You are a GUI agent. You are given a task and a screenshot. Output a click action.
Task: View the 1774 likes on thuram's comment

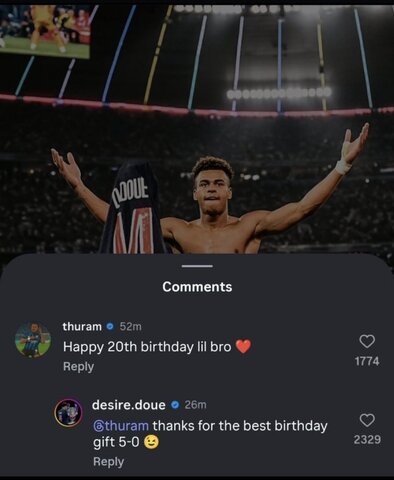(x=367, y=361)
